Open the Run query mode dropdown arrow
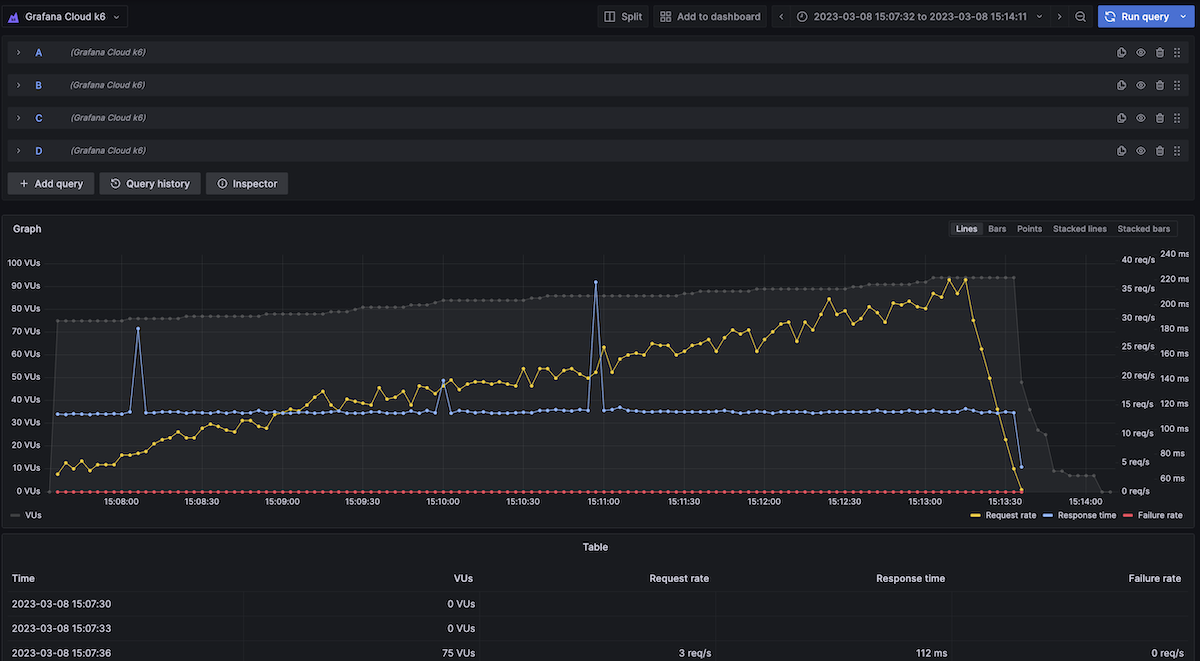 coord(1182,16)
